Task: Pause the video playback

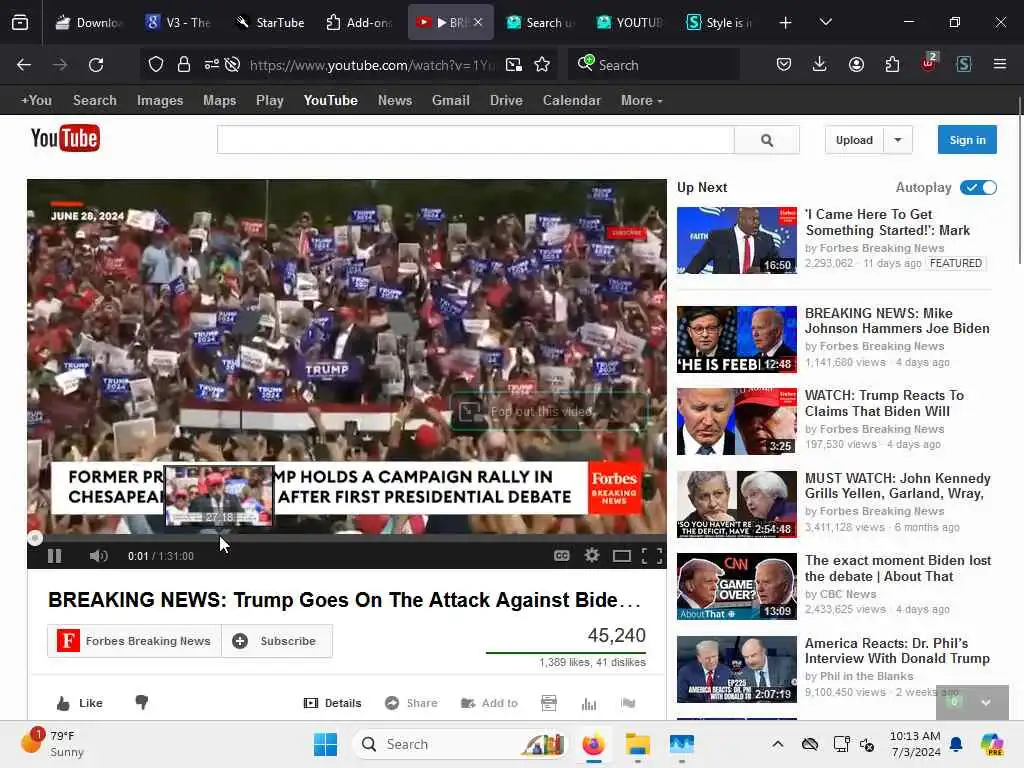Action: 55,556
